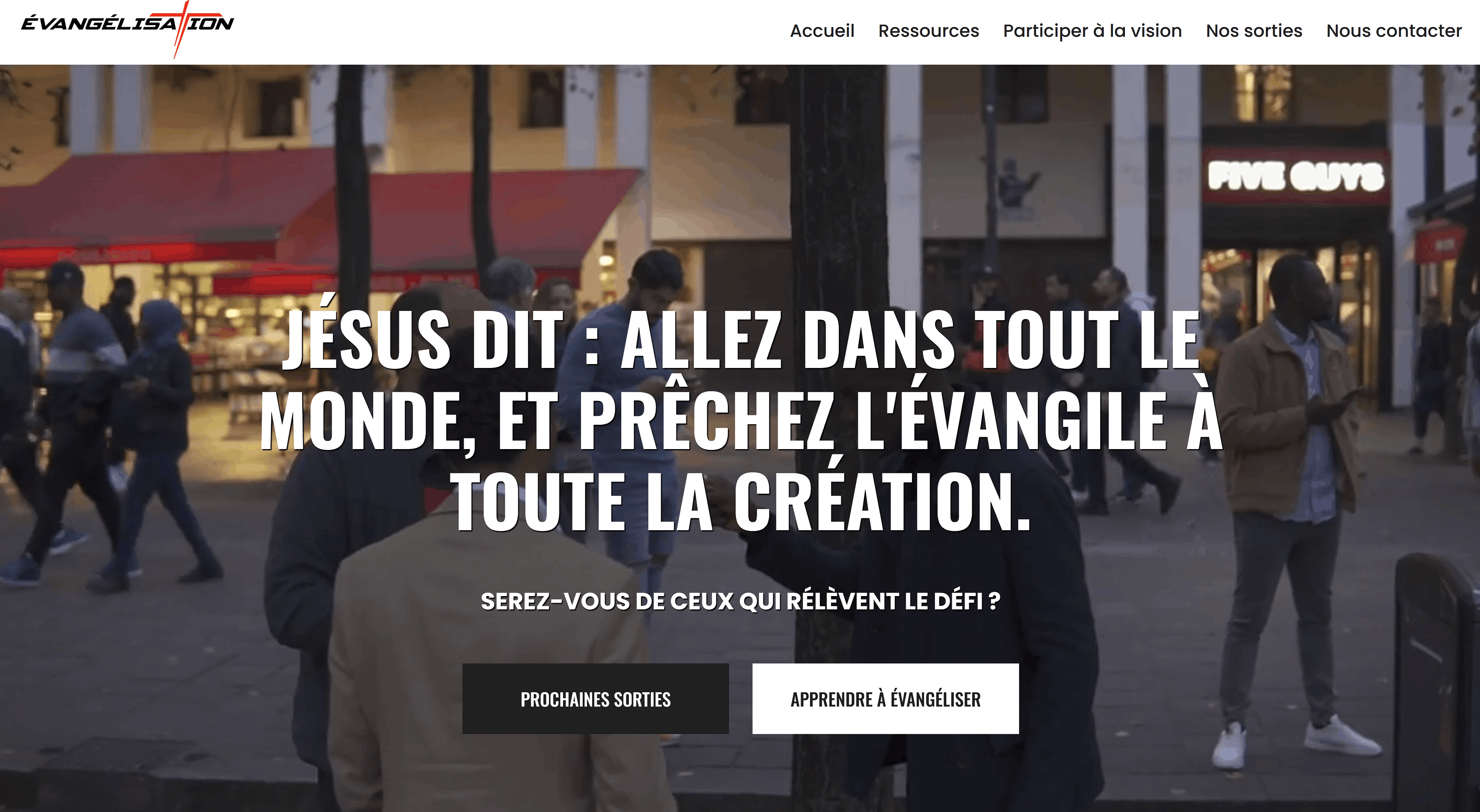Image resolution: width=1480 pixels, height=812 pixels.
Task: Open the Accueil menu item
Action: point(822,31)
